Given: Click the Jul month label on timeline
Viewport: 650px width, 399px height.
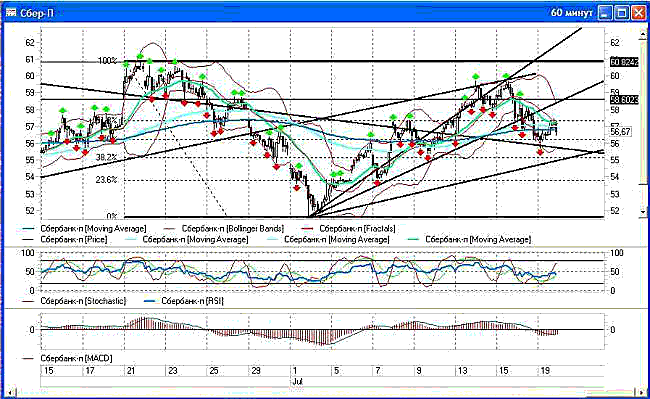Looking at the screenshot, I should pyautogui.click(x=297, y=382).
